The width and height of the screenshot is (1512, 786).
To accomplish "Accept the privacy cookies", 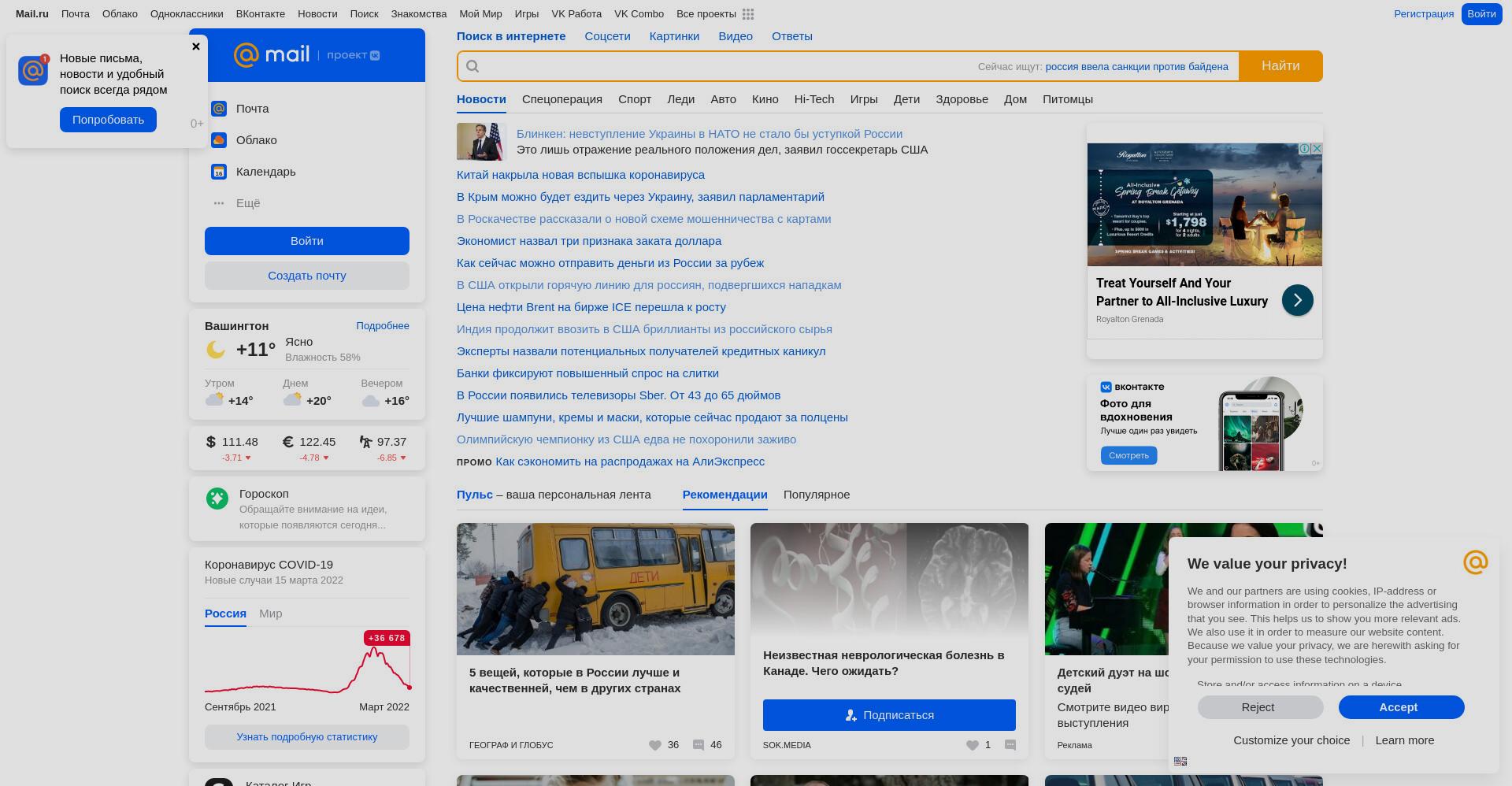I will (x=1402, y=707).
